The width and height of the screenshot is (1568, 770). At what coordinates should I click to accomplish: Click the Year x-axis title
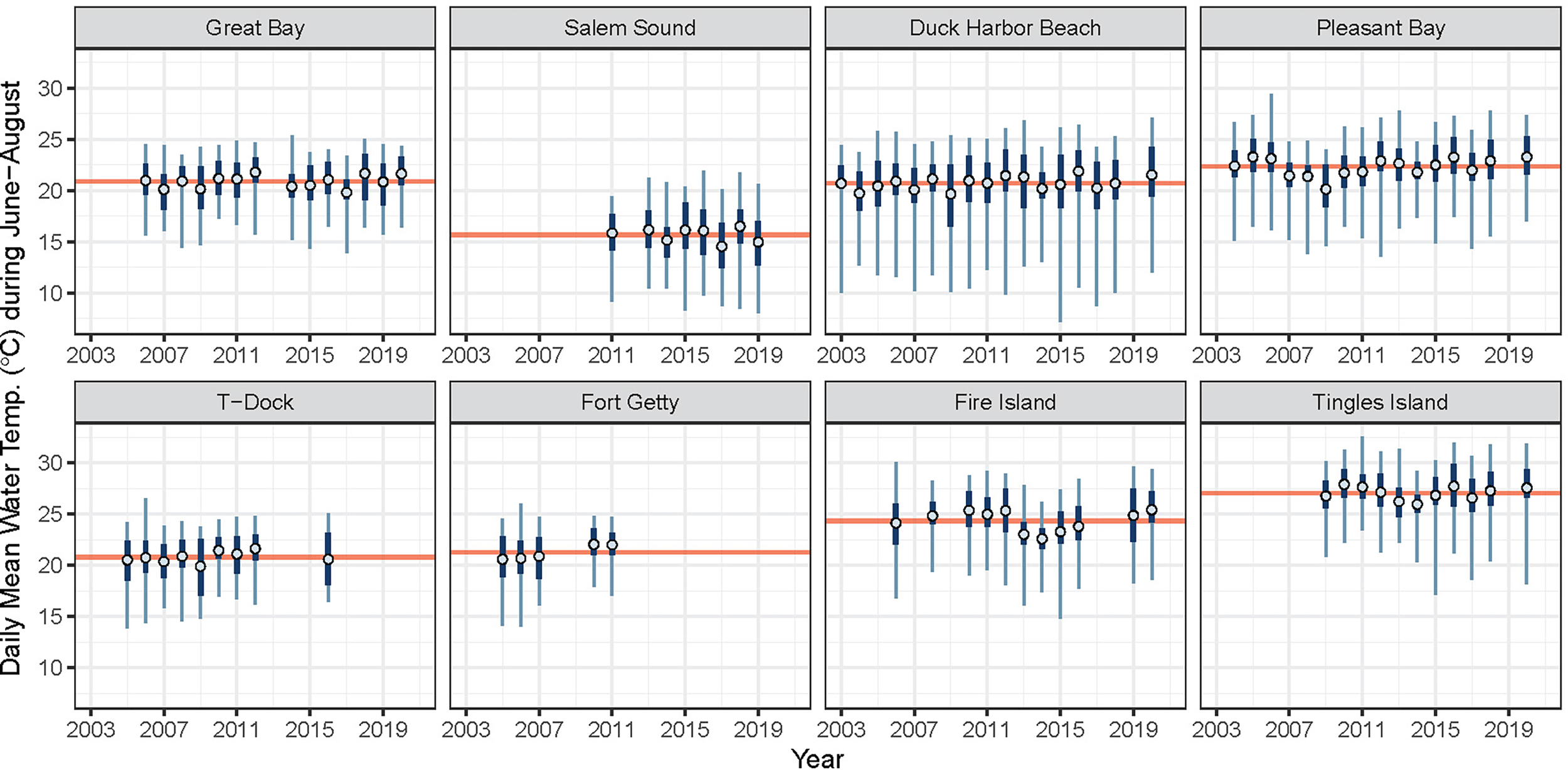point(817,758)
